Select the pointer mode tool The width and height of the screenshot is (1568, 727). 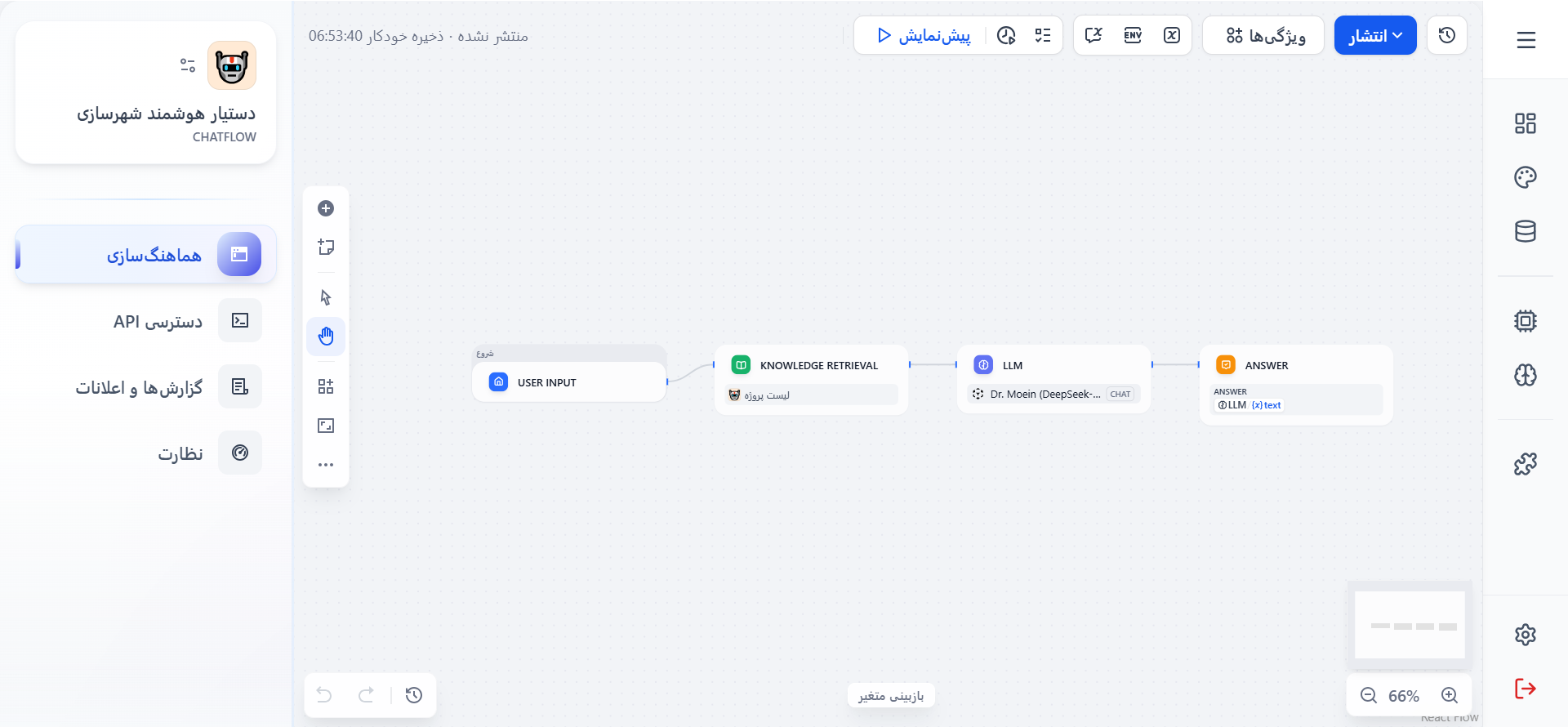326,297
